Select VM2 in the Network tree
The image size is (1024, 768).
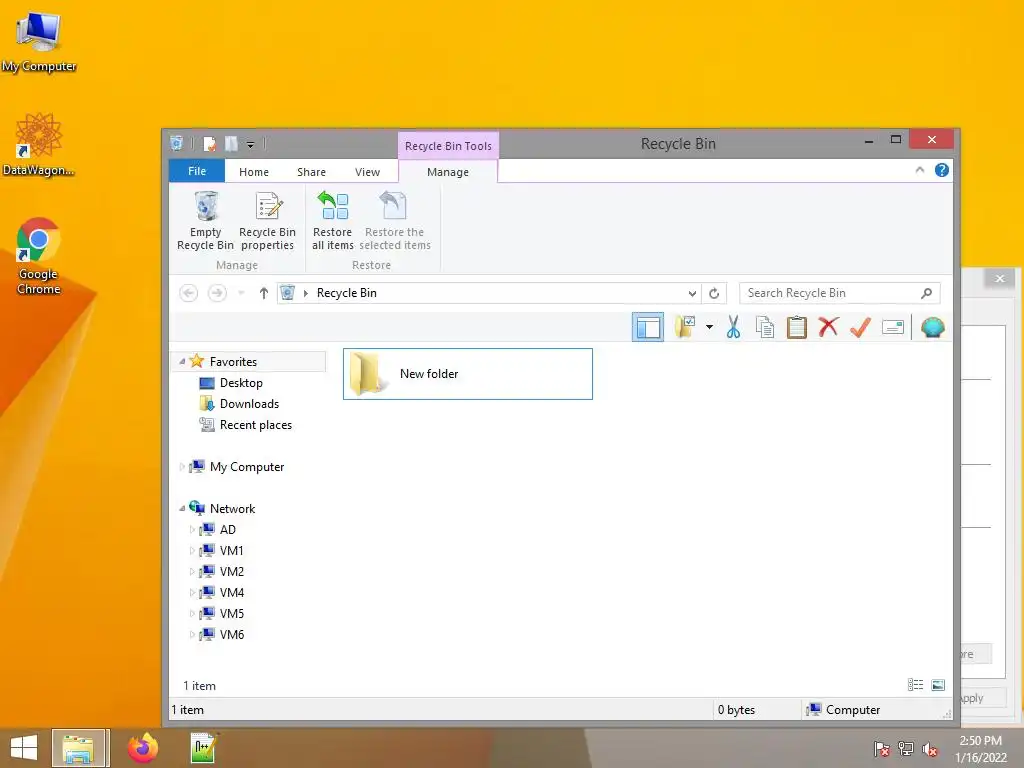tap(231, 571)
